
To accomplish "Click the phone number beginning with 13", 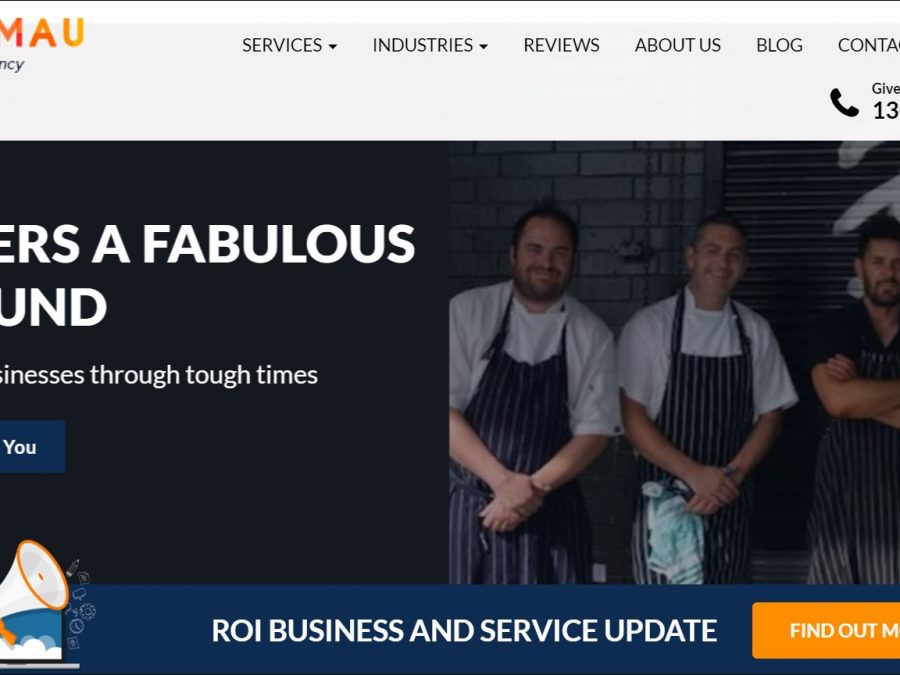I will (886, 110).
